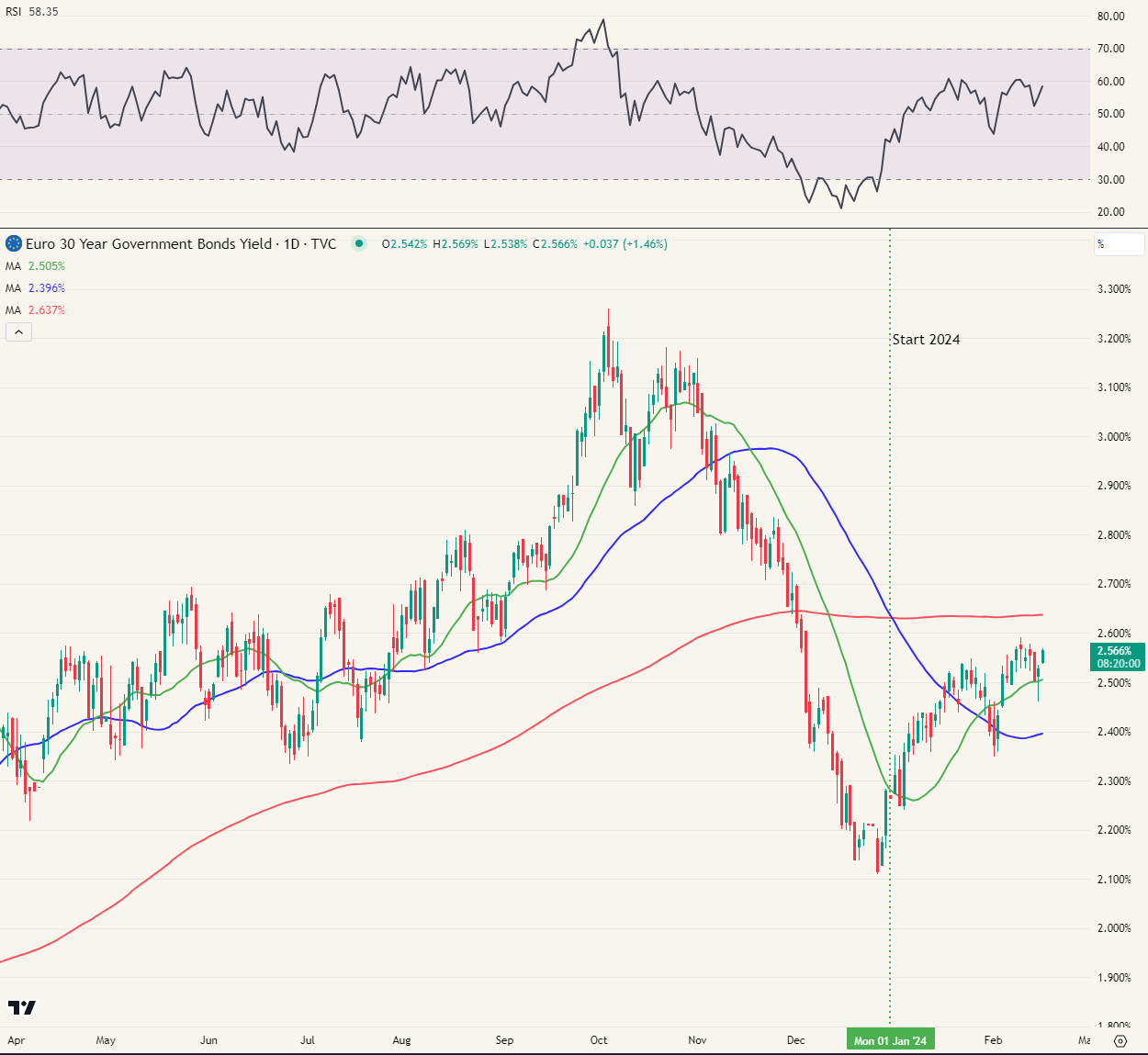Click the 2.000% price axis label
The image size is (1148, 1055).
(x=1114, y=928)
